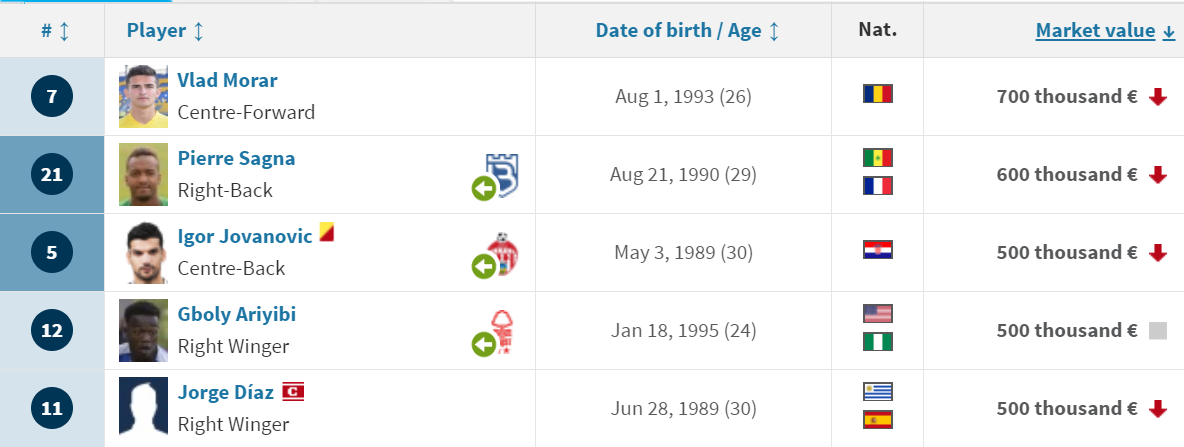Click the green transfer arrow beside Pierre Sagna
The image size is (1184, 447).
tap(483, 188)
